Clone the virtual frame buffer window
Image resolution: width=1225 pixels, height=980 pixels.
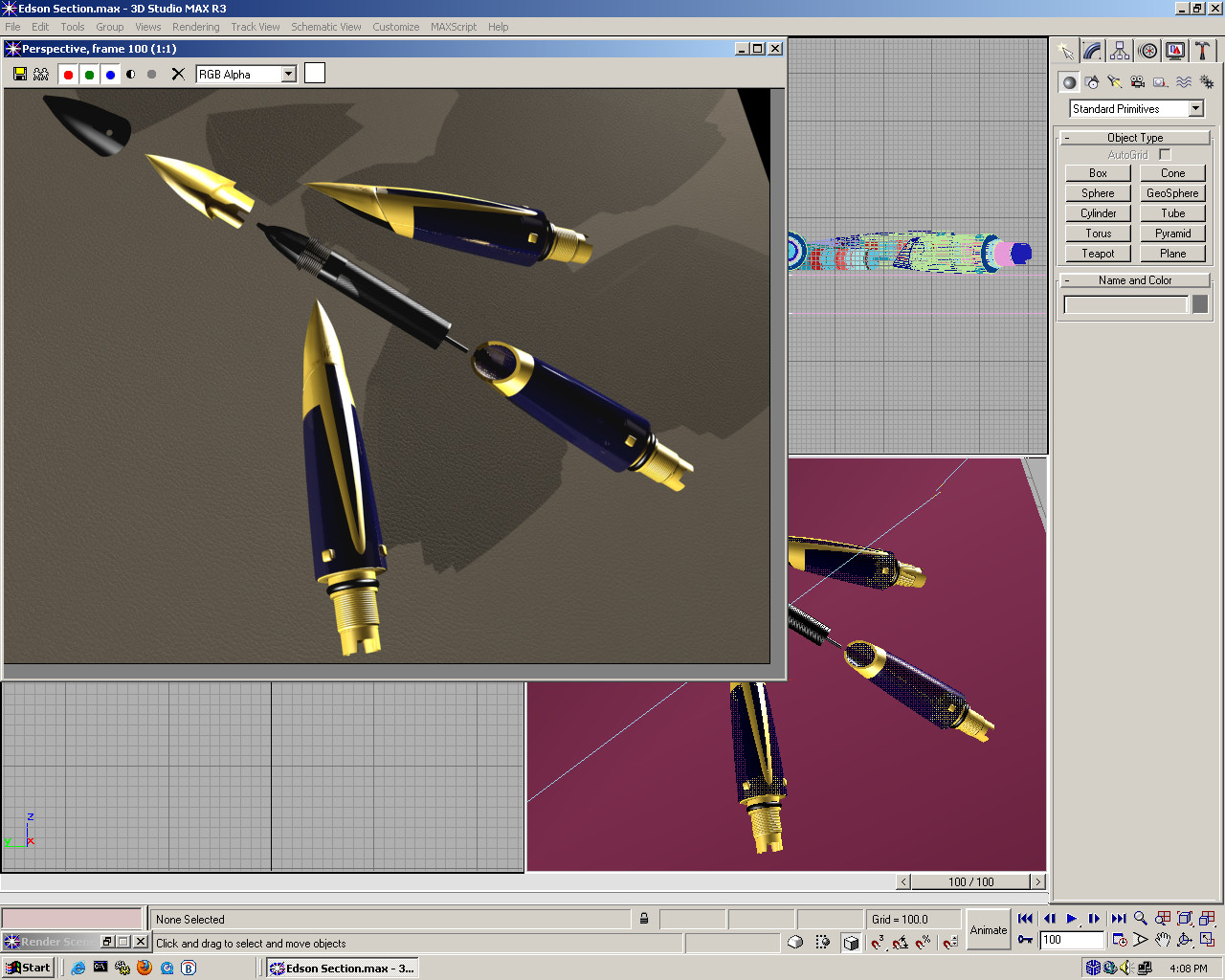point(41,74)
